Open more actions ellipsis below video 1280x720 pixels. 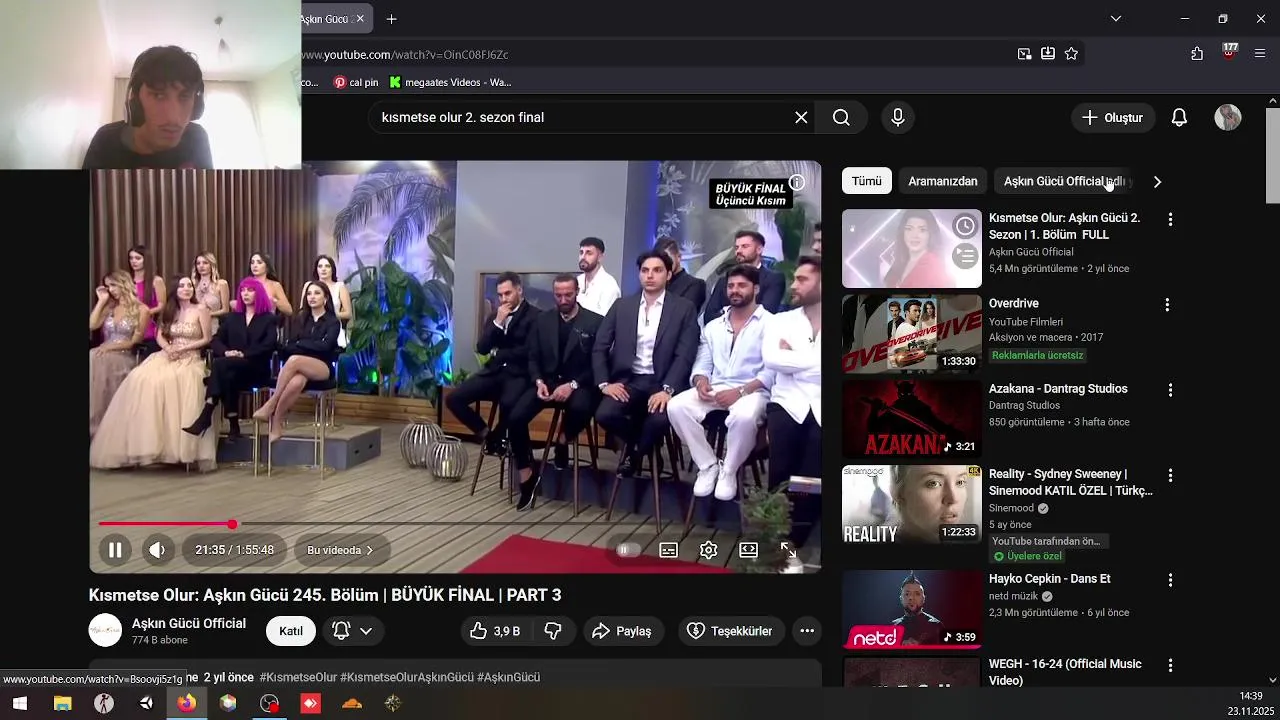(x=807, y=631)
